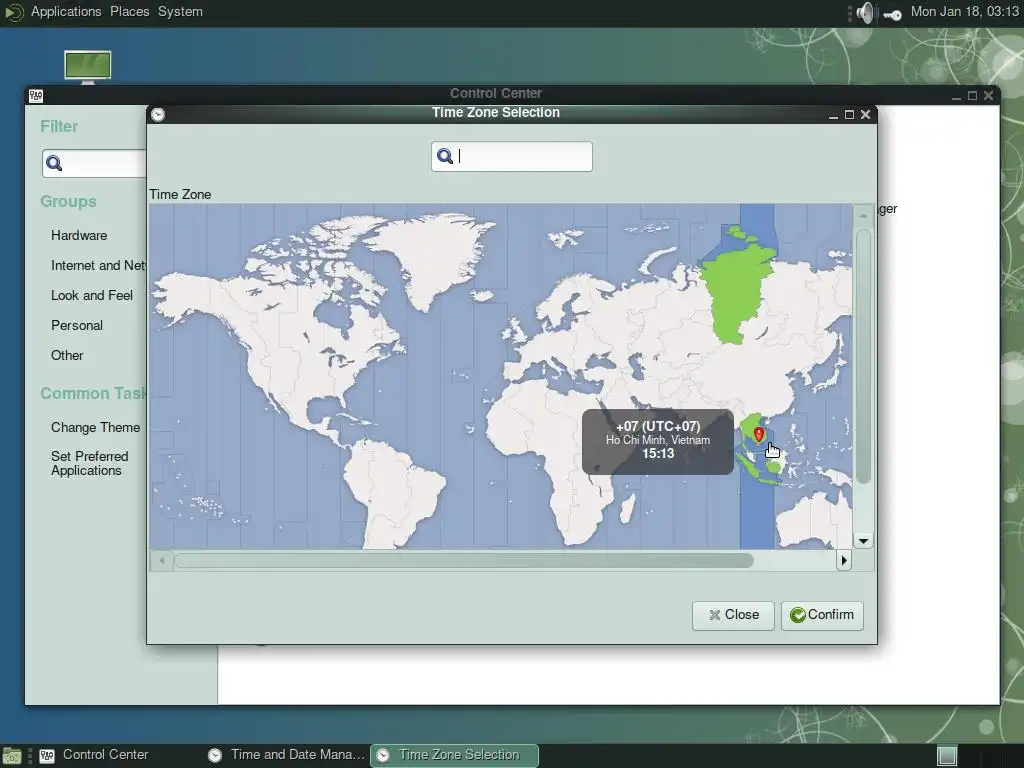1024x768 pixels.
Task: Open the Applications menu
Action: 66,12
